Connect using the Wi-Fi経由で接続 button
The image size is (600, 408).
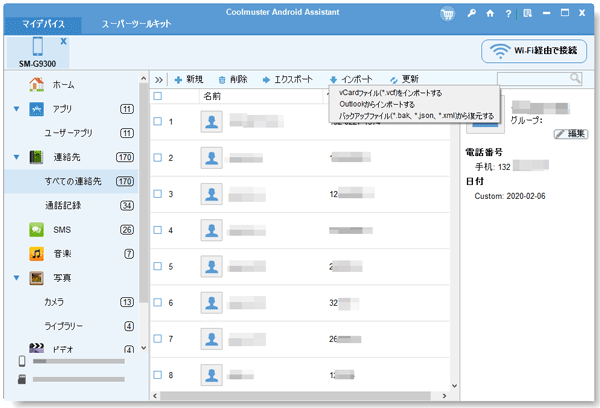pyautogui.click(x=534, y=51)
